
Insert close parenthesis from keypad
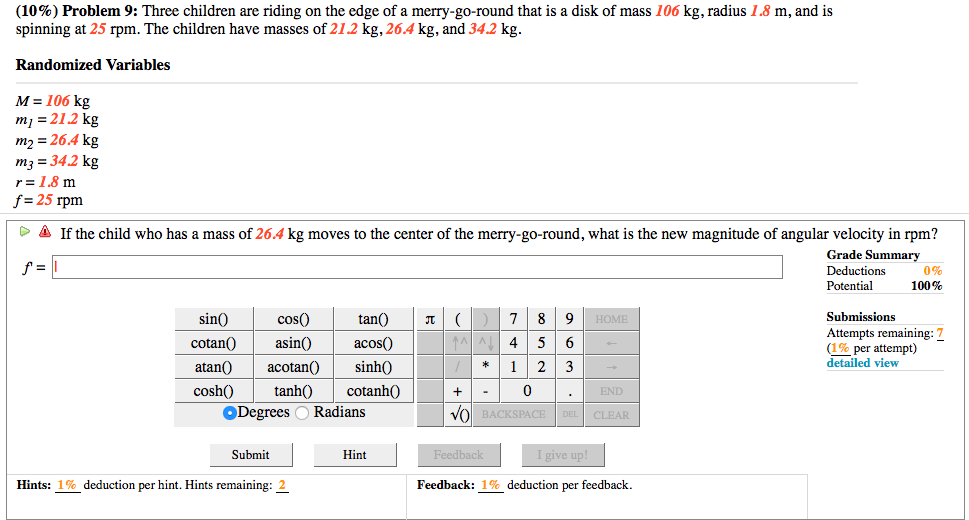coord(486,319)
